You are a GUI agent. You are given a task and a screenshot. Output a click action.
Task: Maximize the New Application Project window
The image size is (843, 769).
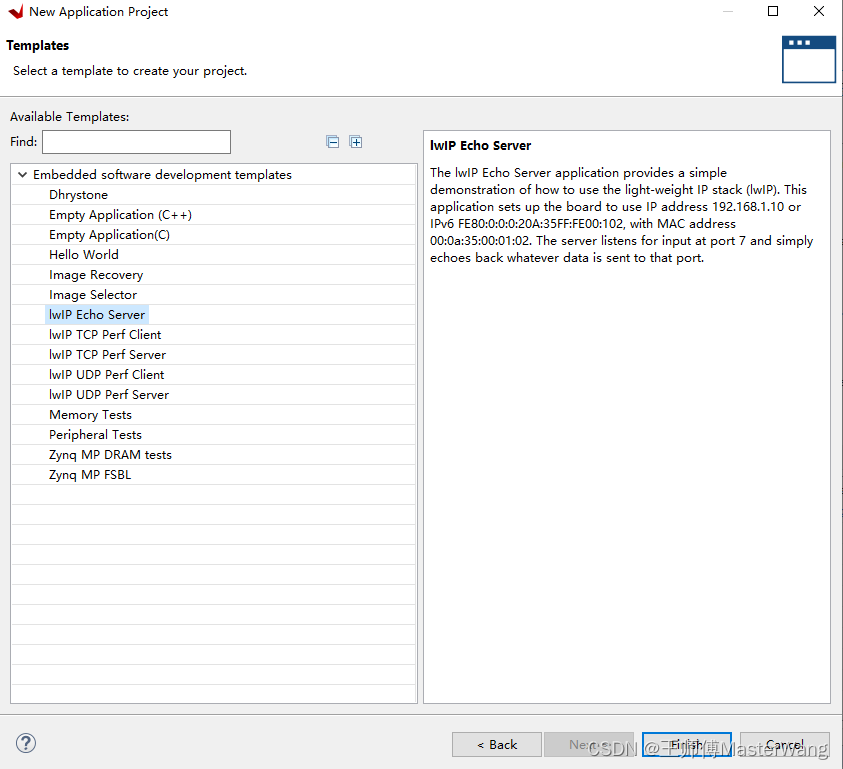tap(773, 11)
